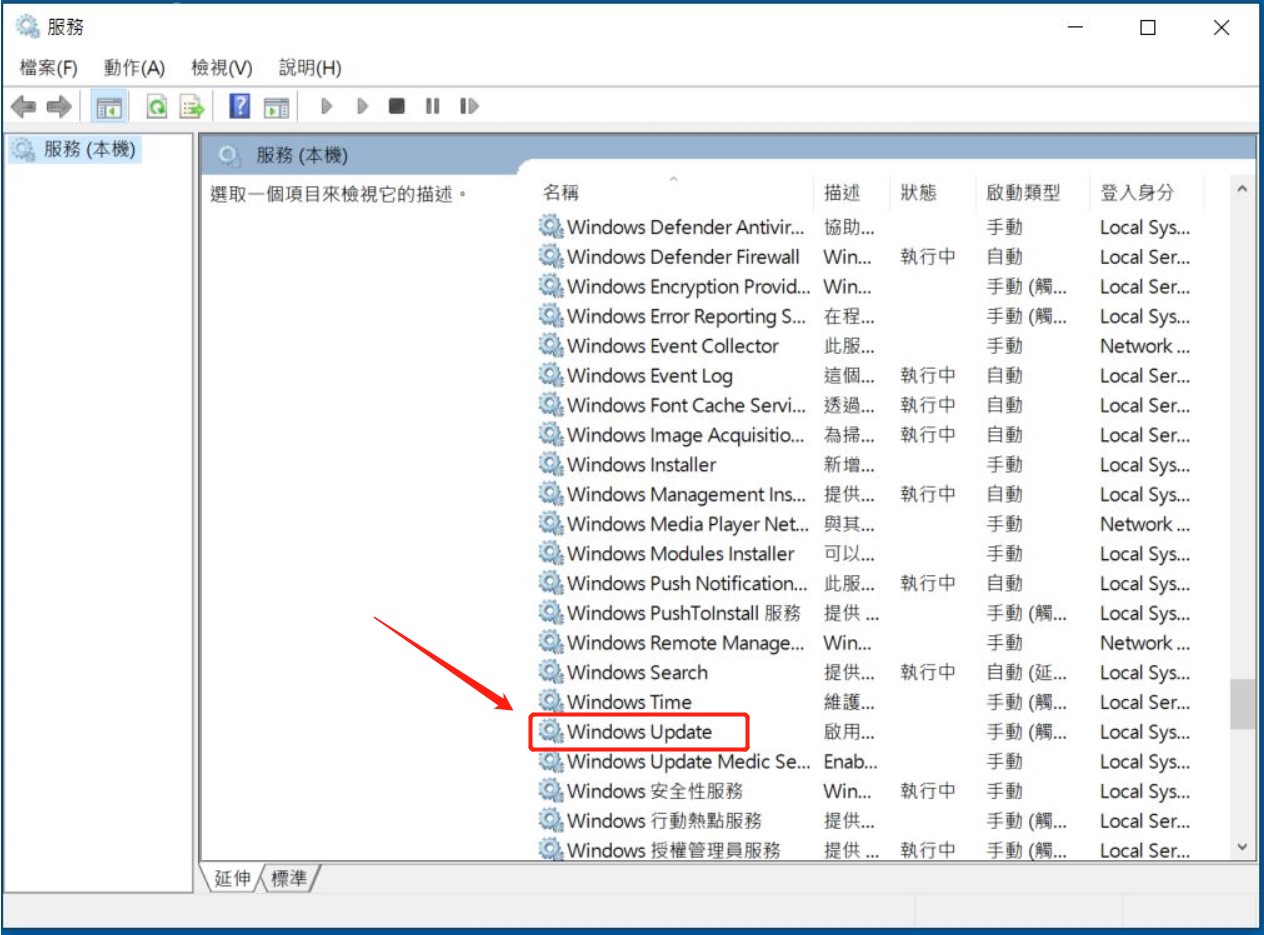Viewport: 1264px width, 935px height.
Task: Click the gear icon beside Windows Push Notification...
Action: click(551, 583)
